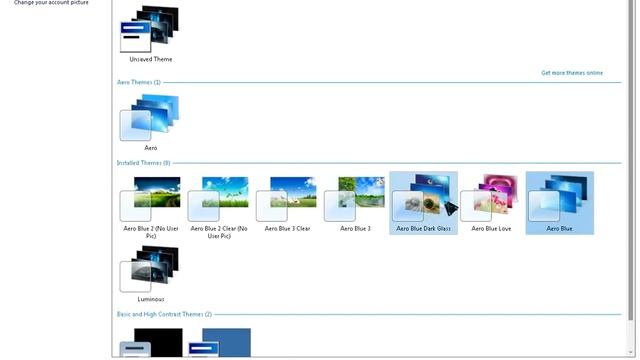Viewport: 640px width, 360px height.
Task: Click the Installed Themes section header
Action: coord(143,163)
